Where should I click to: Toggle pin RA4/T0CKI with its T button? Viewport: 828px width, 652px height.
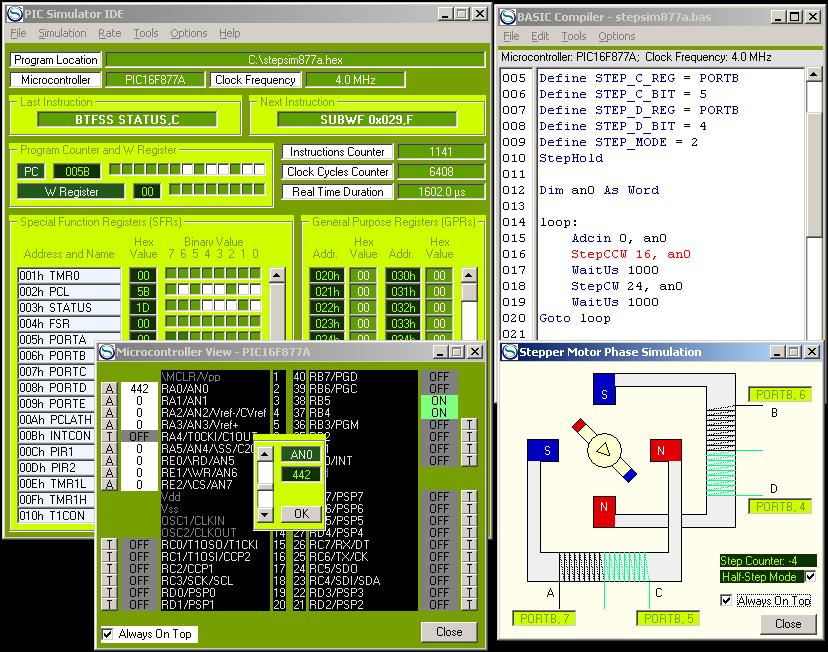[109, 437]
